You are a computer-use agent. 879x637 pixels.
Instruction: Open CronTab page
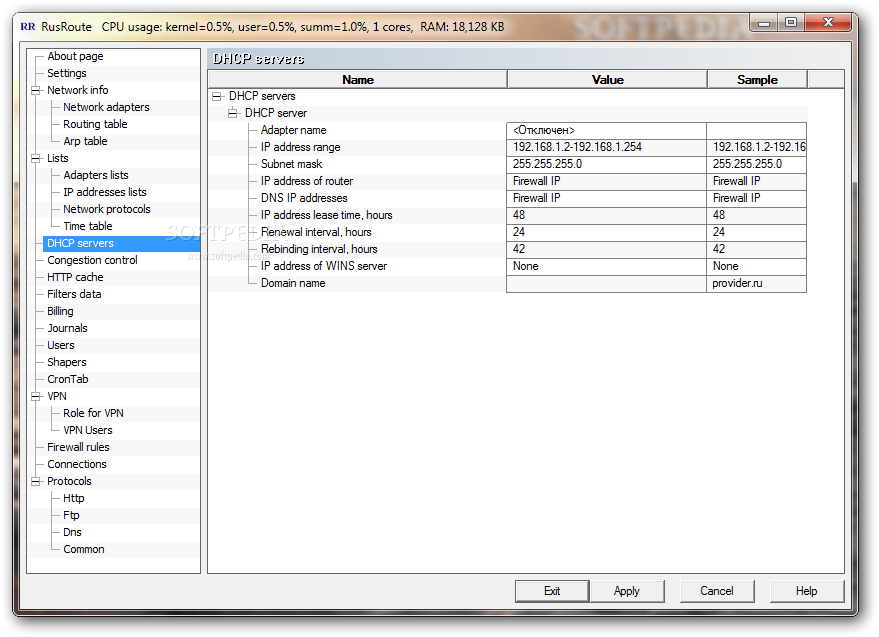tap(68, 380)
